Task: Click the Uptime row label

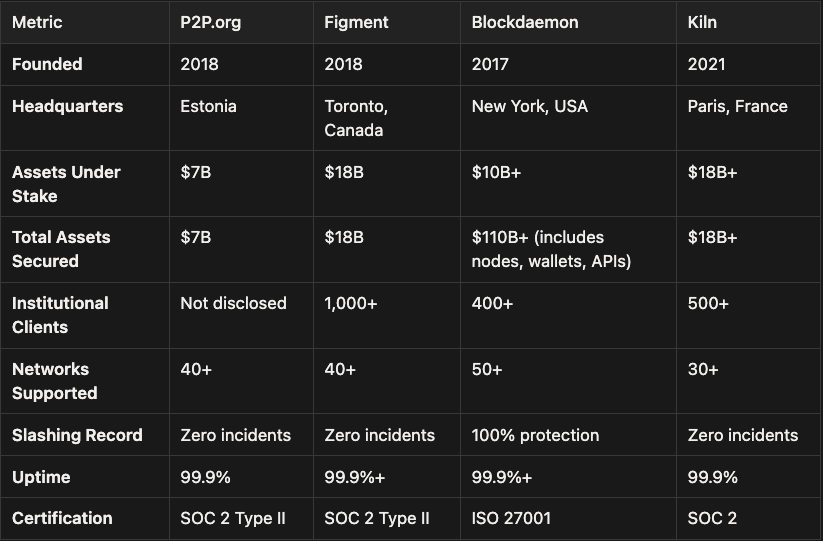Action: coord(41,477)
